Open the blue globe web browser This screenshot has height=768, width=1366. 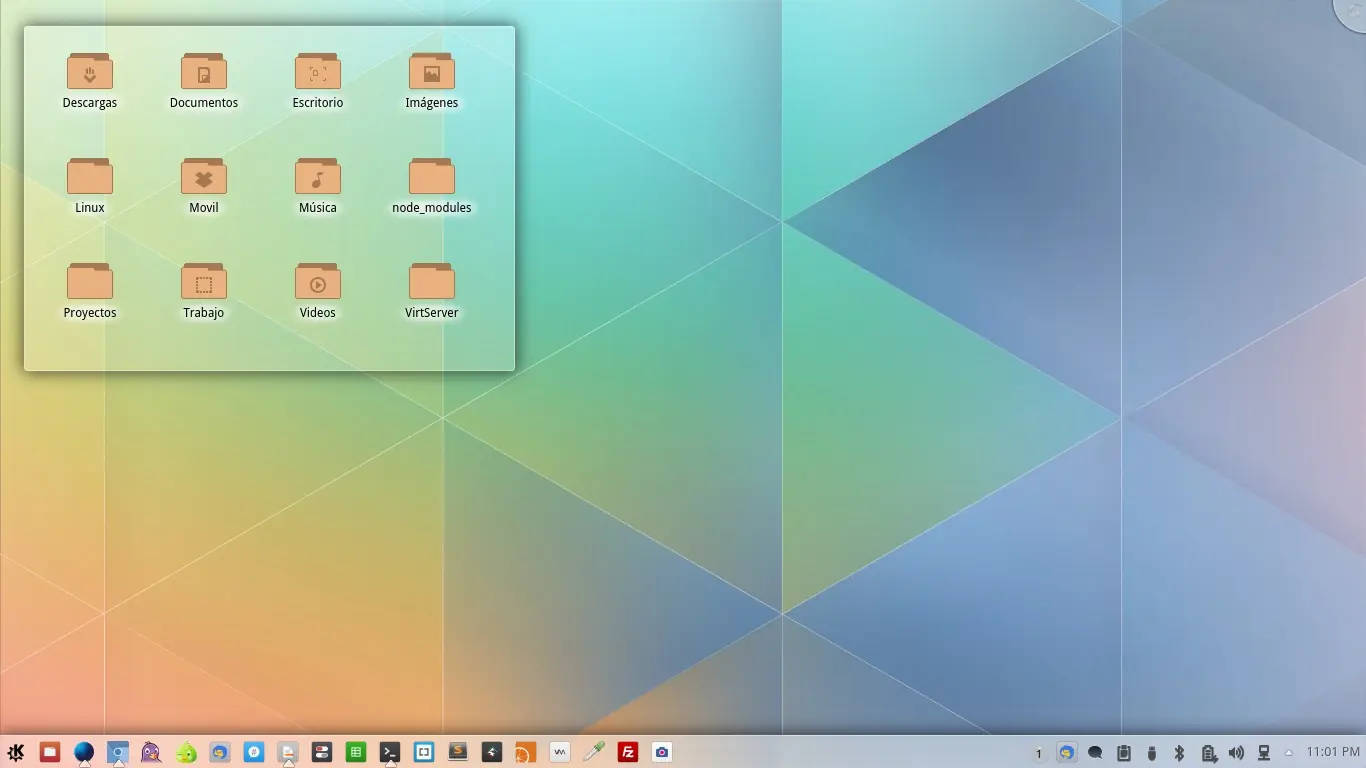(x=84, y=752)
